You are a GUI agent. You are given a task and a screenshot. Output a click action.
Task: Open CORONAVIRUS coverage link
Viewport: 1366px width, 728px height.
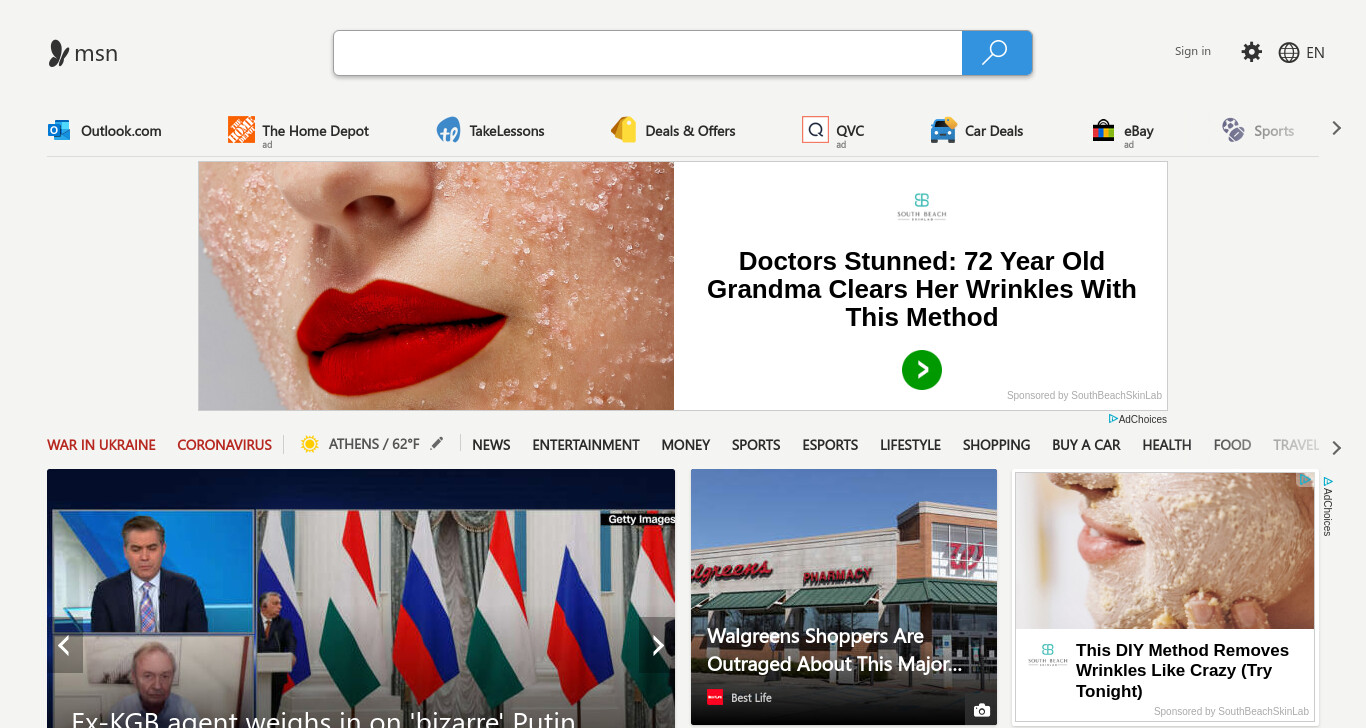coord(224,445)
